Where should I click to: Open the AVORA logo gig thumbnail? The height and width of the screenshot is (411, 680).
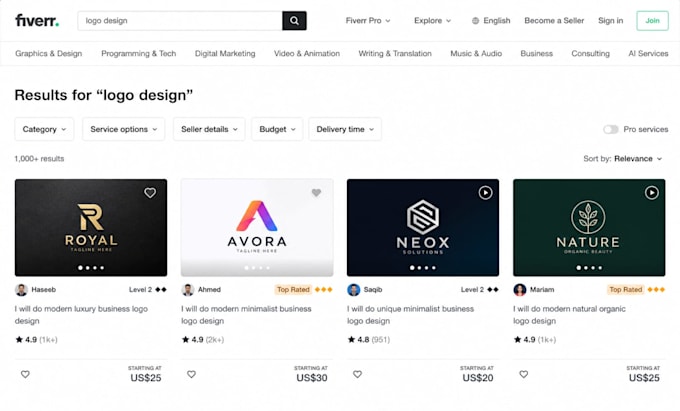(257, 228)
